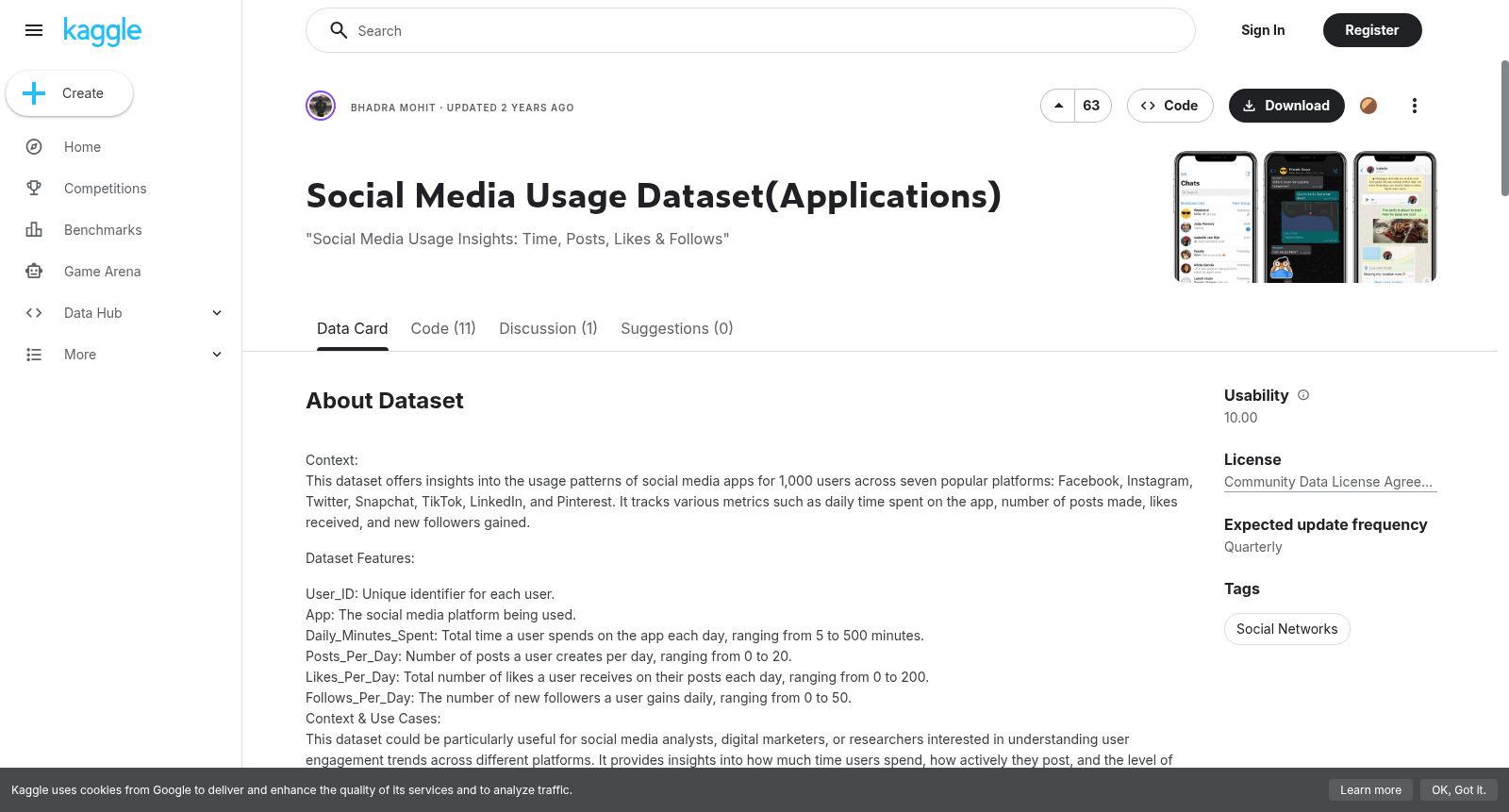1509x812 pixels.
Task: Click the "Context & Use Cases:" line
Action: point(373,719)
